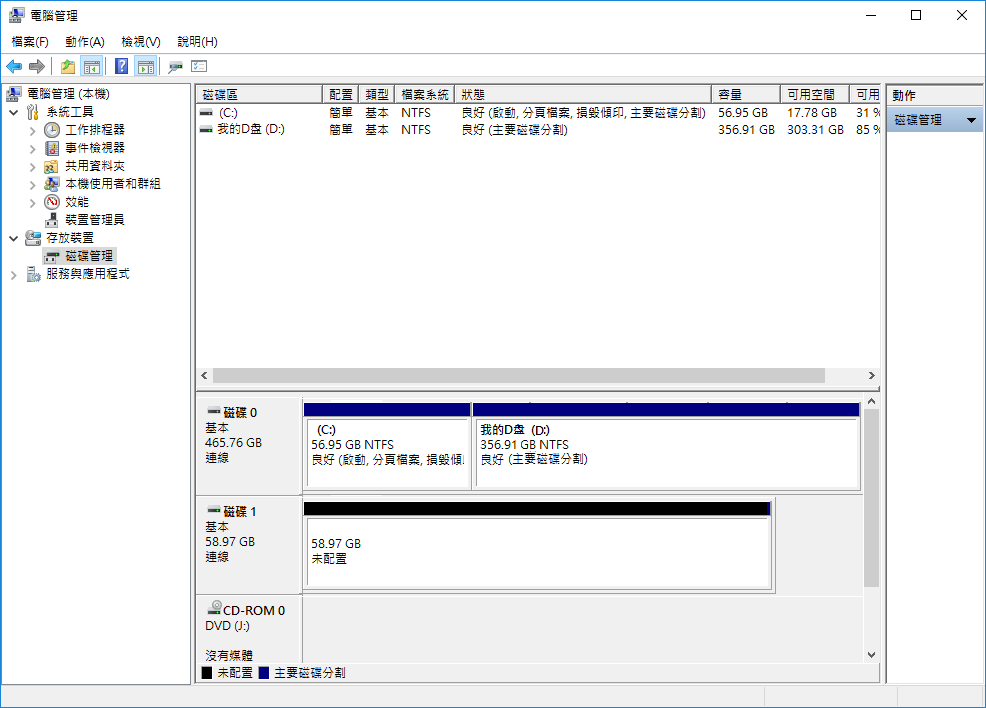
Task: Collapse the 系統工具 node
Action: click(14, 113)
